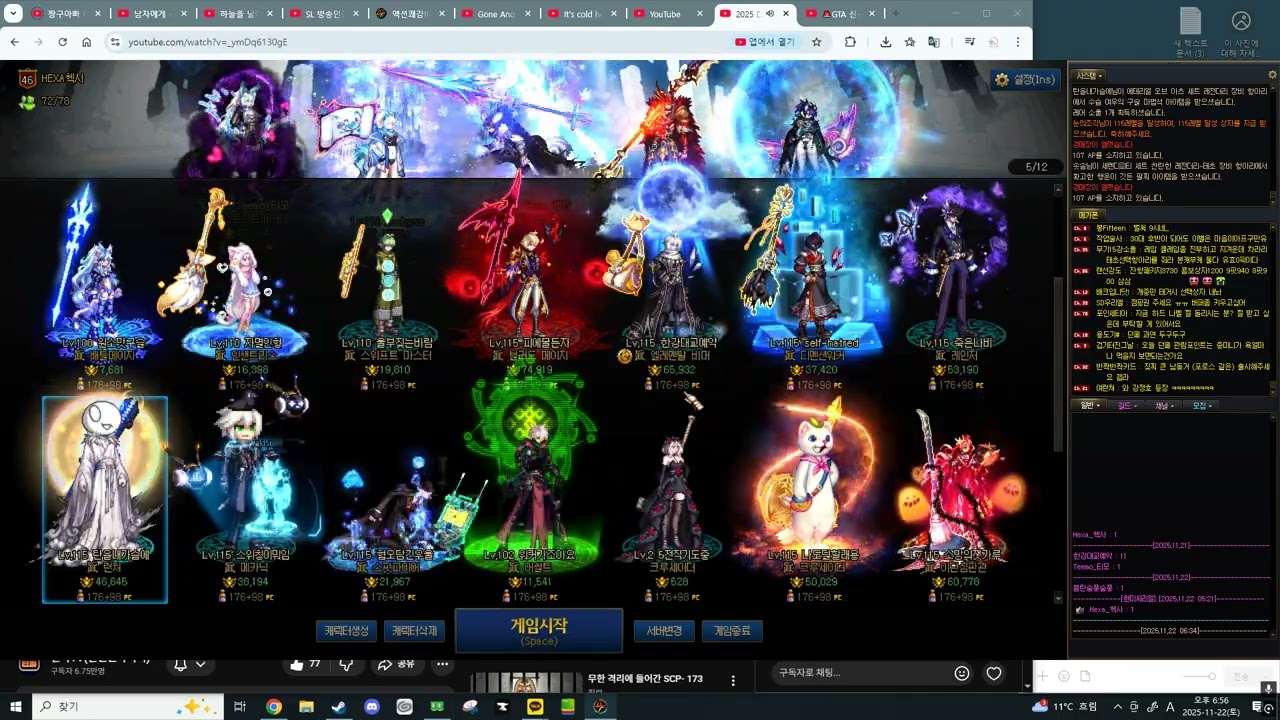Click the site info icon in address bar
The height and width of the screenshot is (720, 1280).
tap(115, 42)
